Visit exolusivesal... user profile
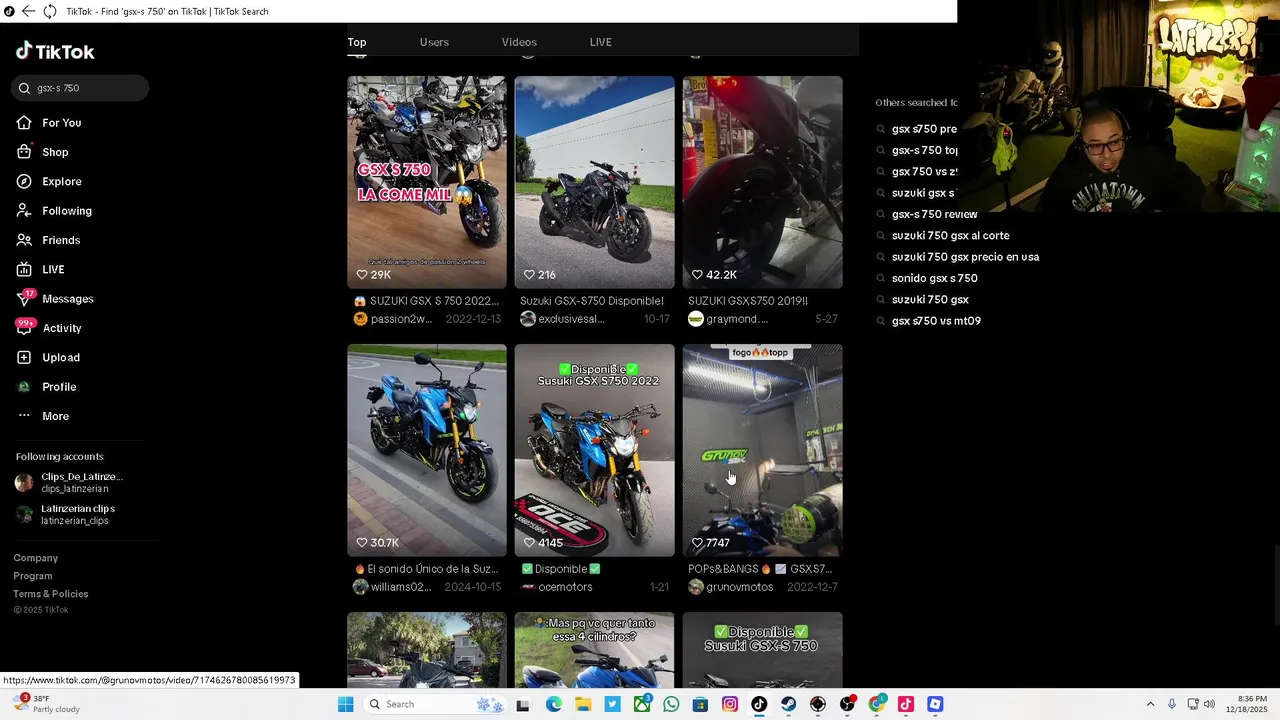The height and width of the screenshot is (720, 1280). point(563,319)
